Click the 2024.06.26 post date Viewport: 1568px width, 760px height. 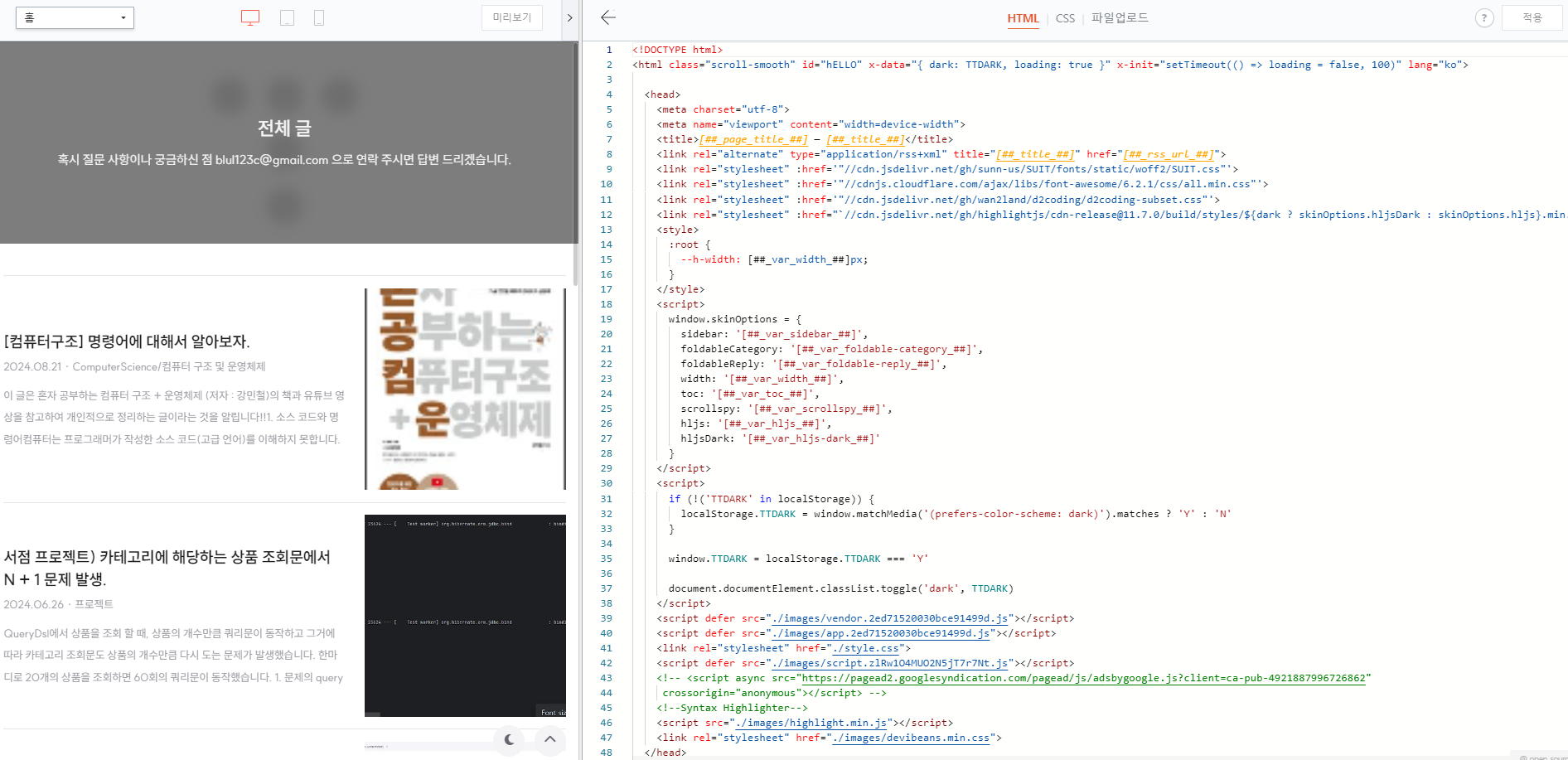(33, 604)
